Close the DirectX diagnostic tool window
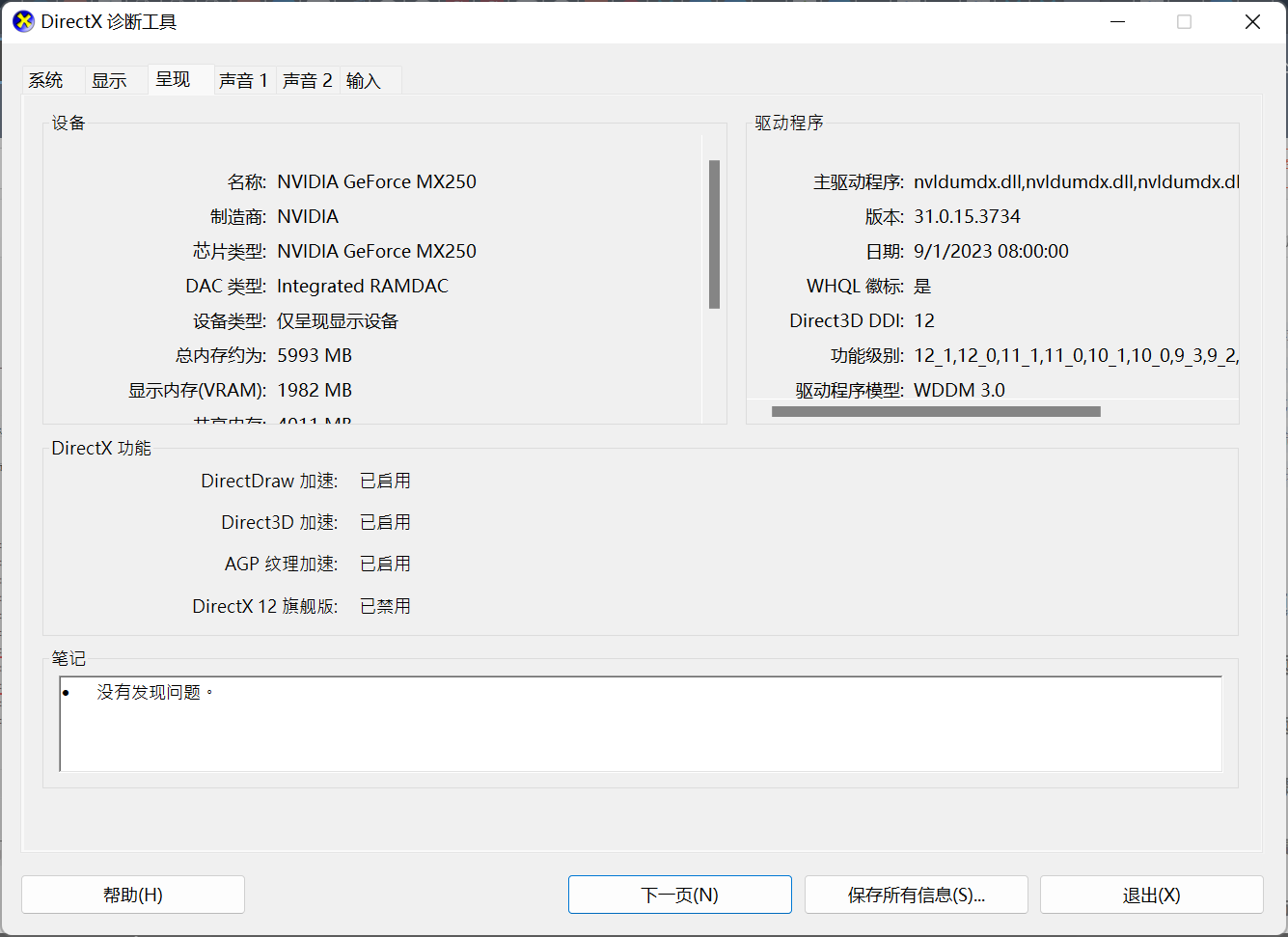Image resolution: width=1288 pixels, height=937 pixels. point(1252,21)
